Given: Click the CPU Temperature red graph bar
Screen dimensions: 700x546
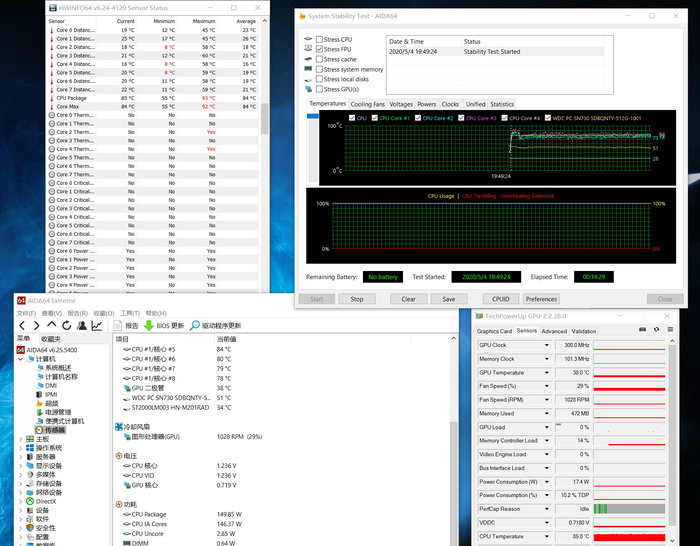Looking at the screenshot, I should 629,537.
